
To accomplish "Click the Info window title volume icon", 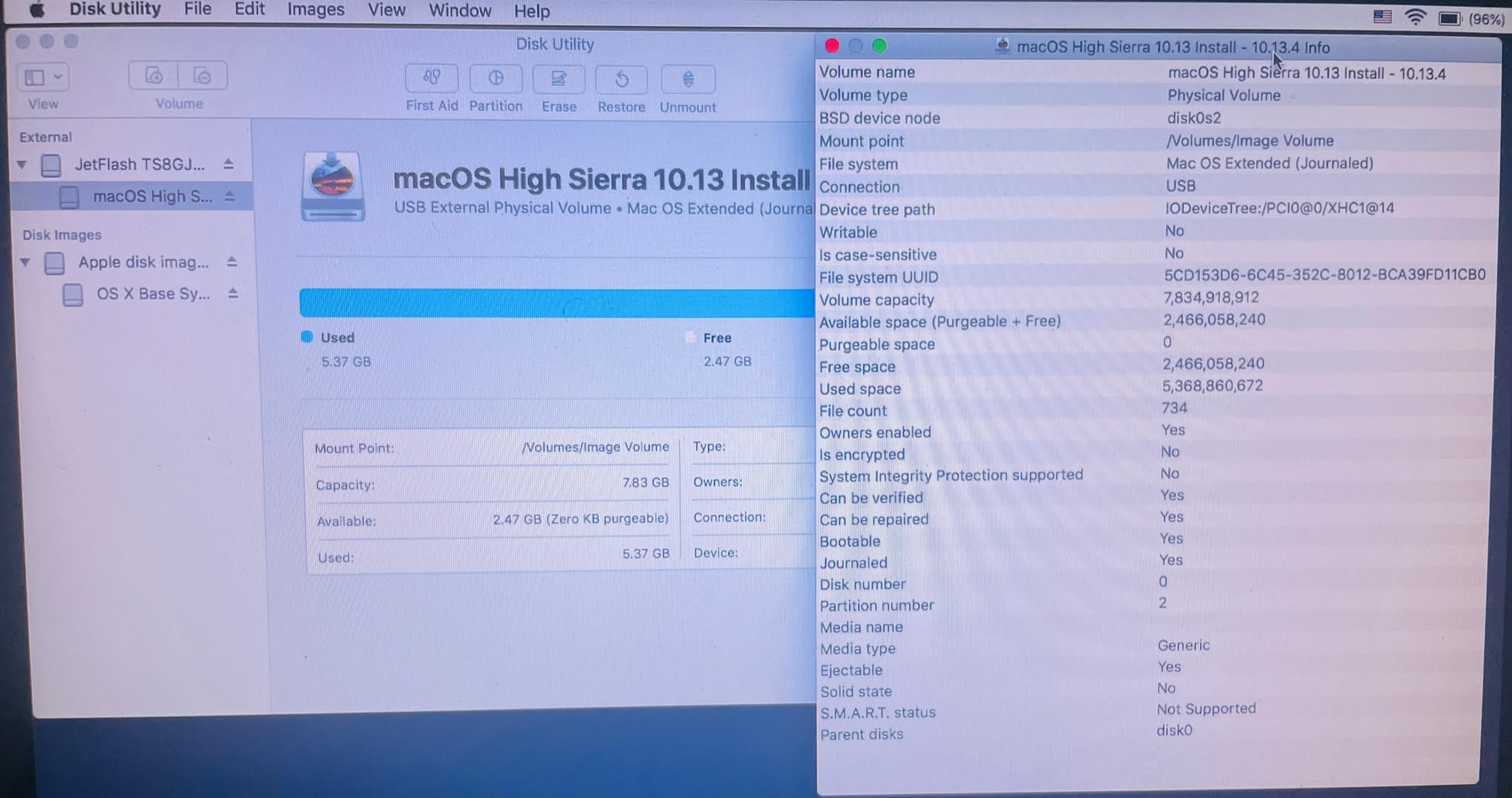I will click(1002, 46).
